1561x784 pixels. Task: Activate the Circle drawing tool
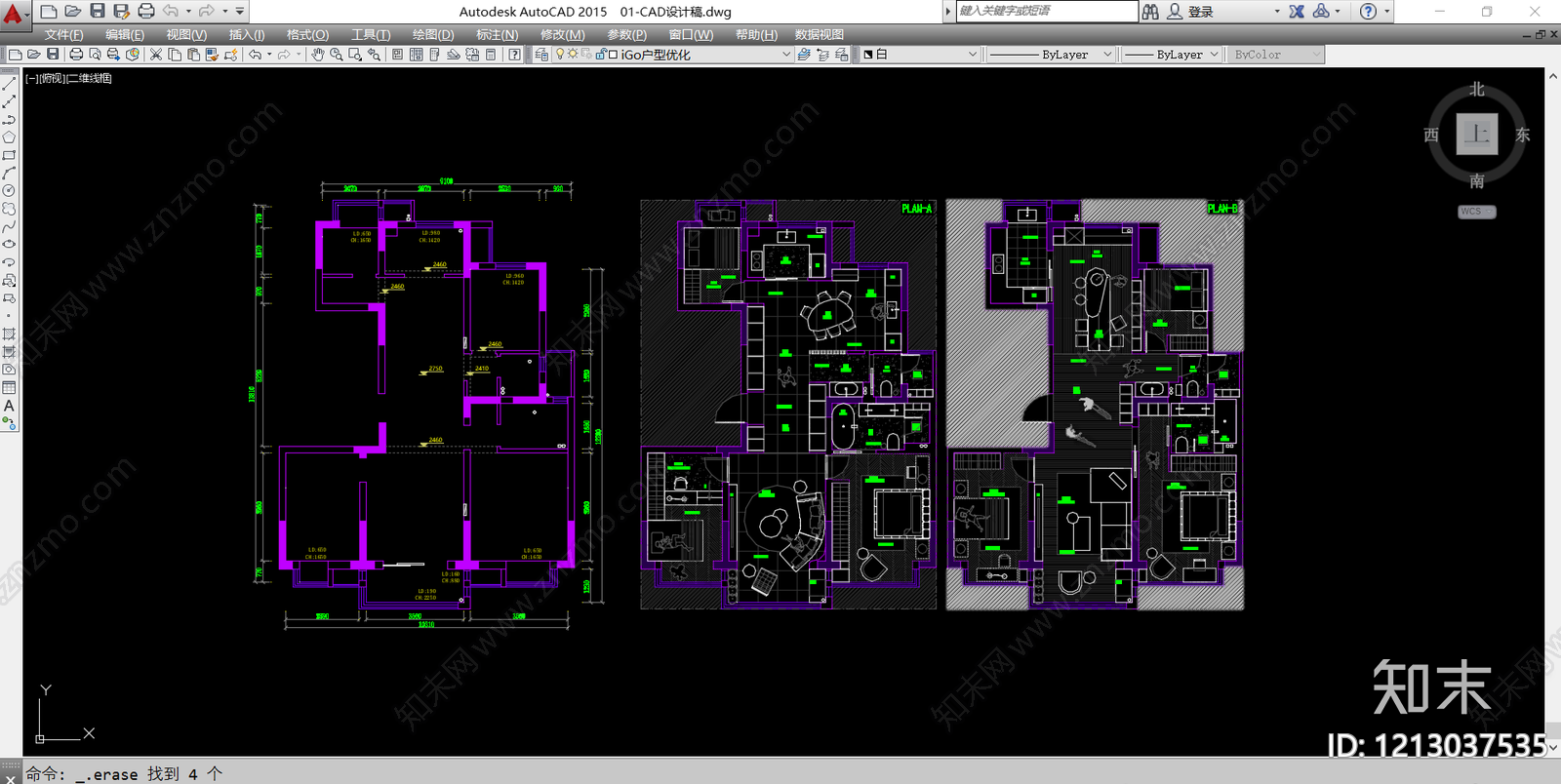[x=9, y=191]
